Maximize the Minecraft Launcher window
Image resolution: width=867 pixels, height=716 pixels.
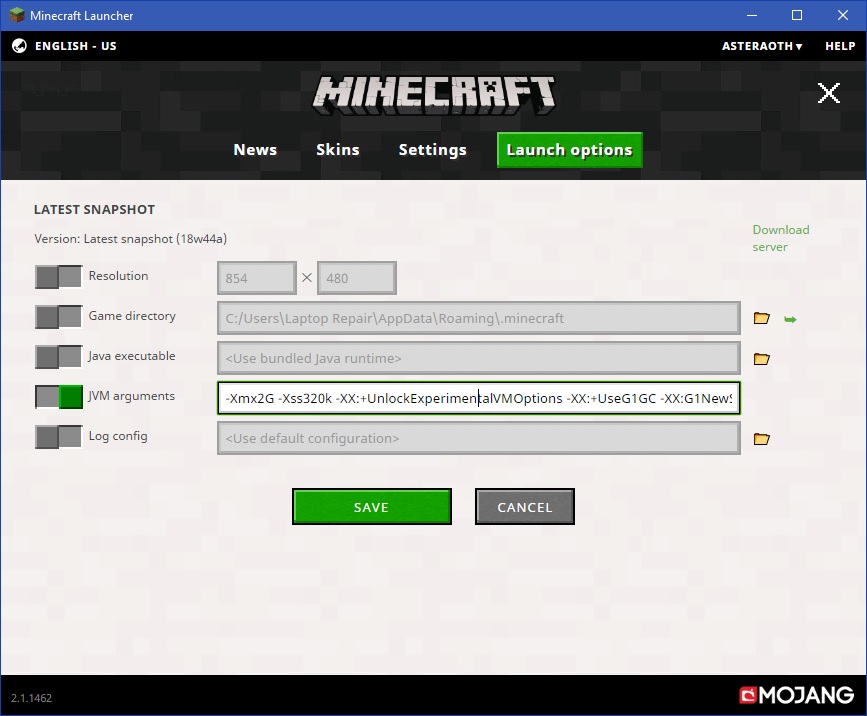click(797, 15)
